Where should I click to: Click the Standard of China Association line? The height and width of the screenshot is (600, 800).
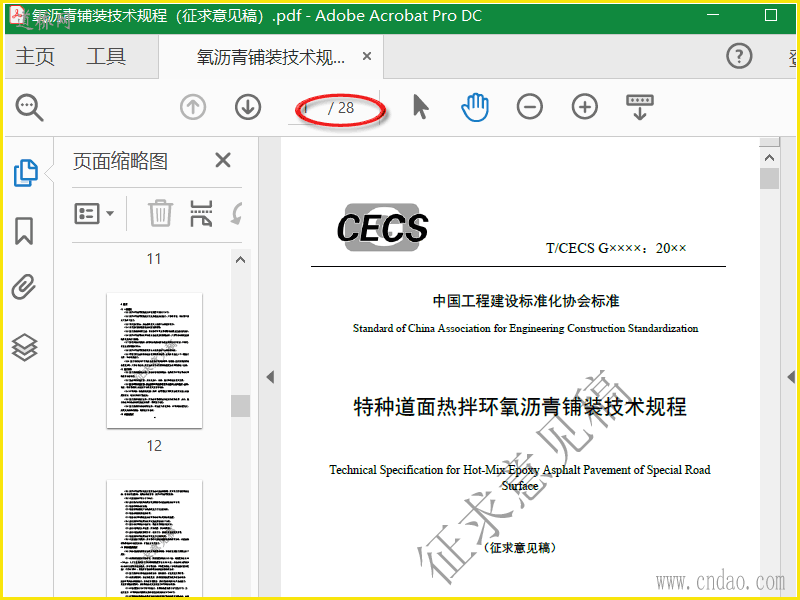526,329
